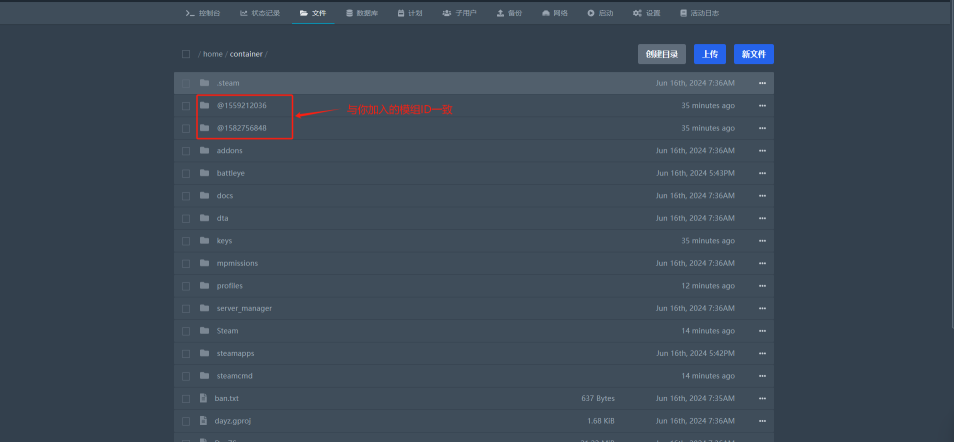
Task: Click the folder icon next to addons
Action: click(204, 150)
